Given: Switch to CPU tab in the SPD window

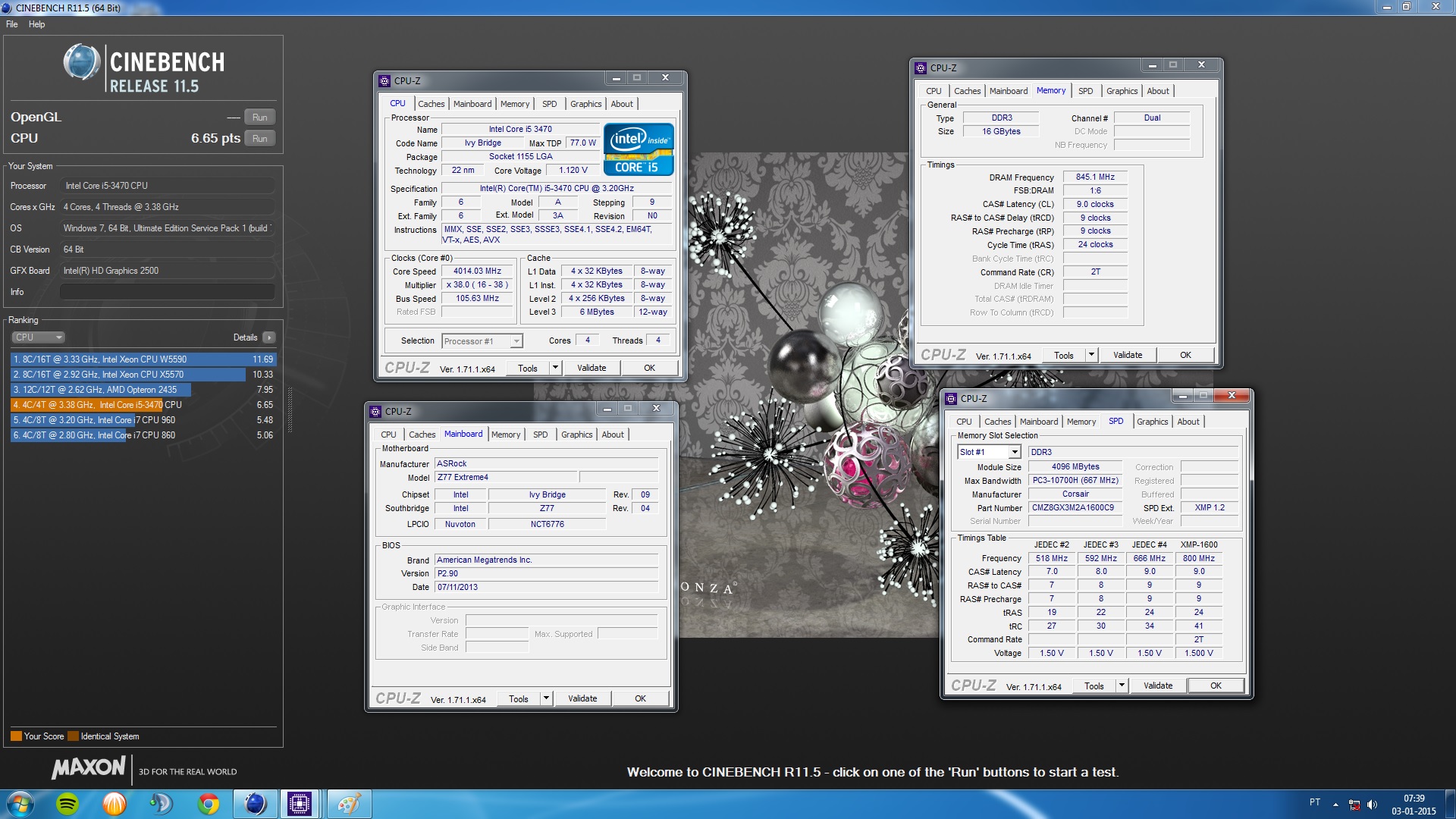Looking at the screenshot, I should (x=964, y=422).
